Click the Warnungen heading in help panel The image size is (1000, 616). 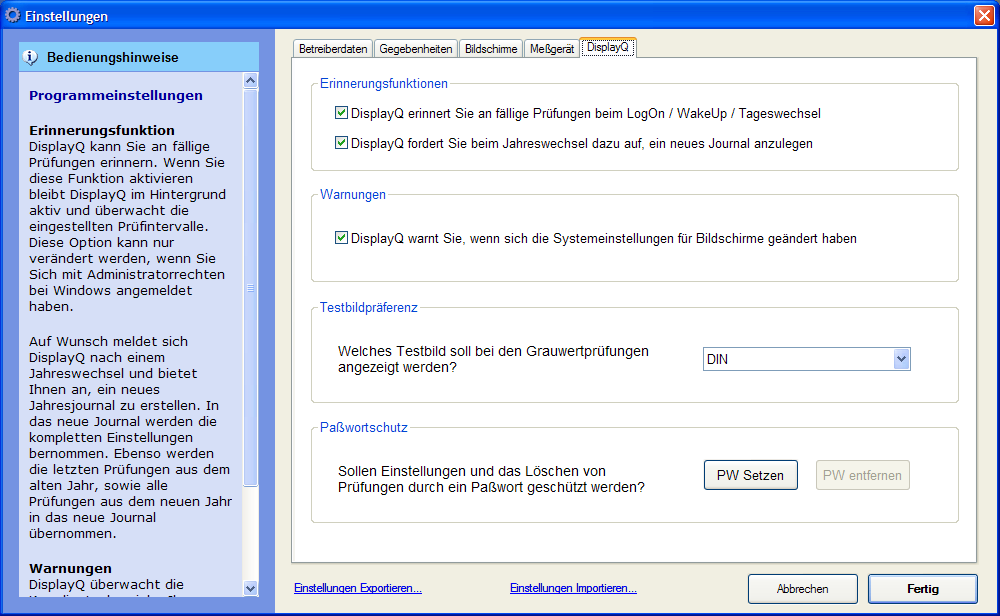click(x=70, y=568)
